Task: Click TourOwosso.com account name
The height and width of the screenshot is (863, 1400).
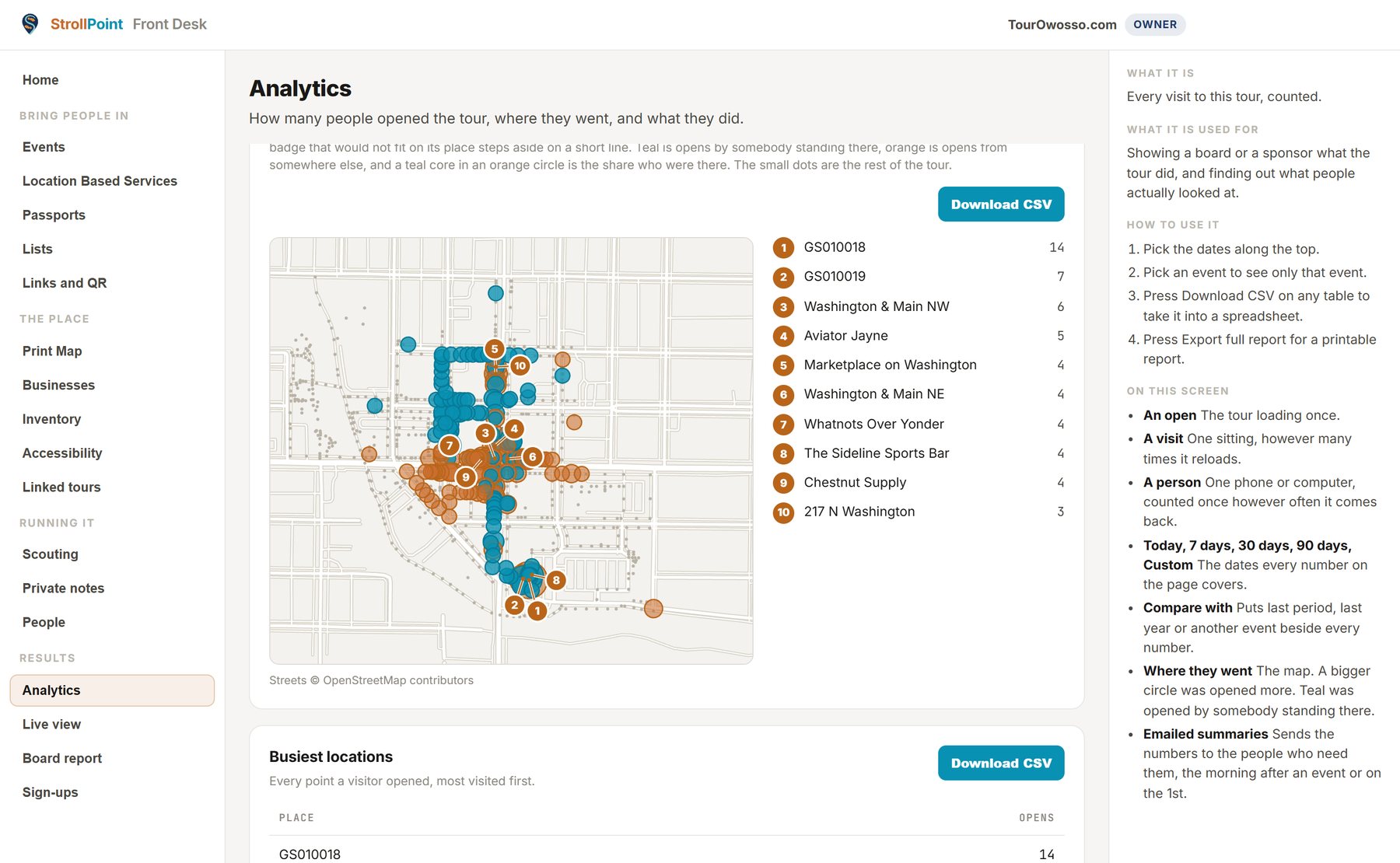Action: [1062, 25]
